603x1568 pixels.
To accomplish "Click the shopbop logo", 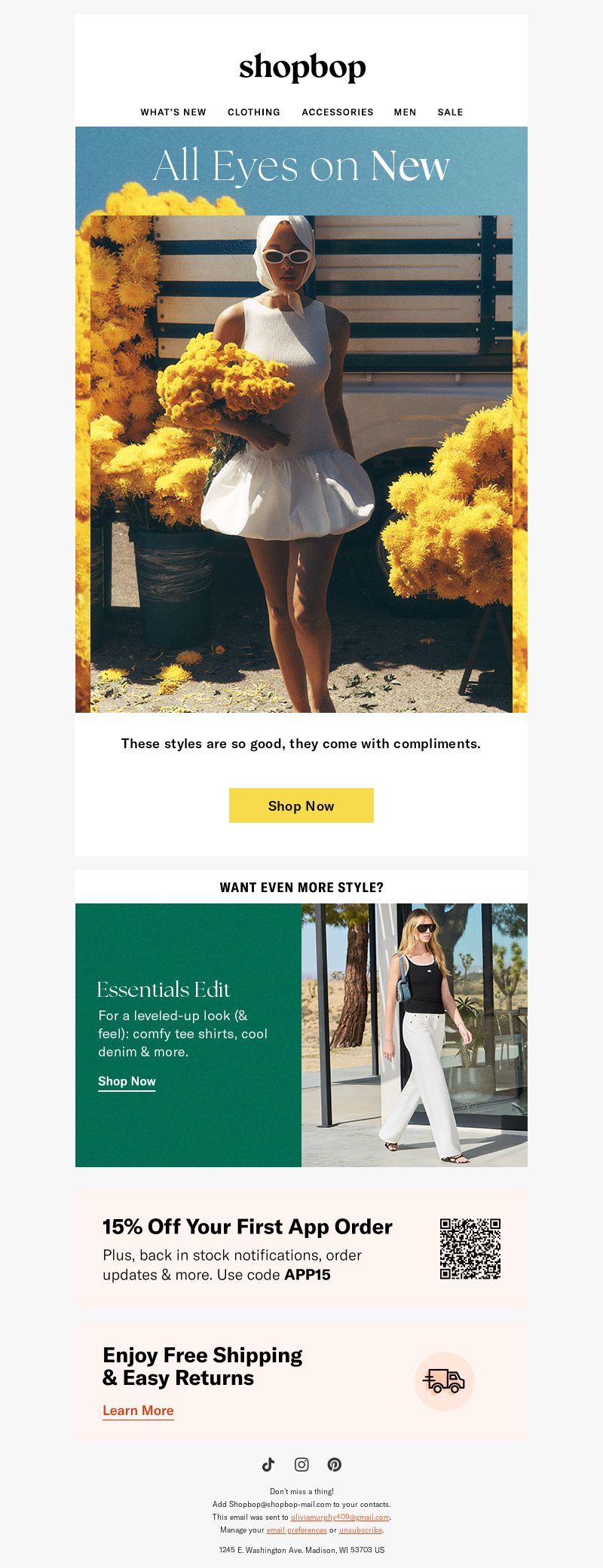I will (x=302, y=68).
